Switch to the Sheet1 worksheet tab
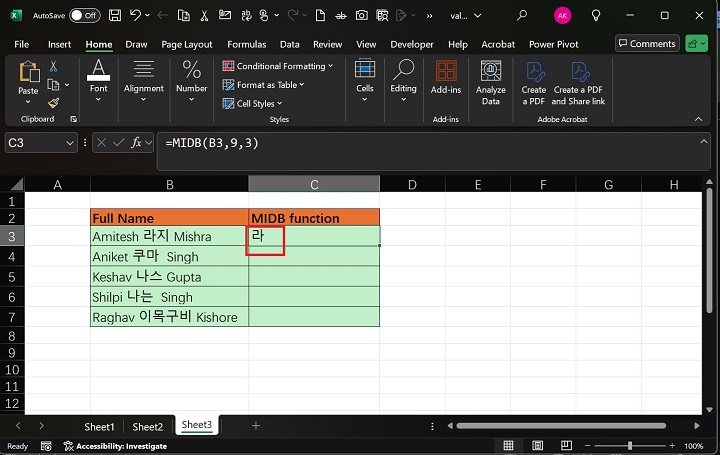 pyautogui.click(x=99, y=426)
